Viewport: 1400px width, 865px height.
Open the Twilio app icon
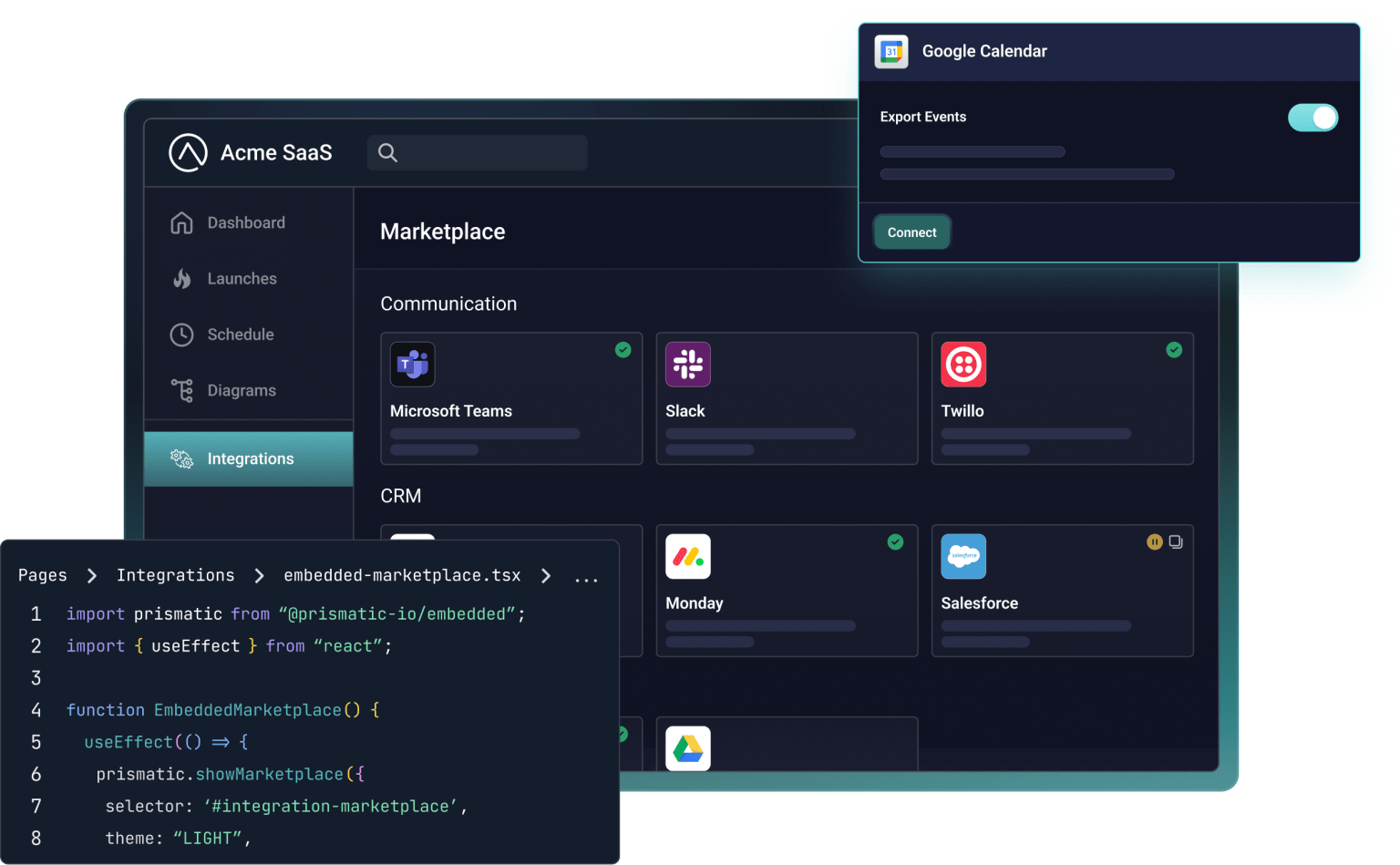pyautogui.click(x=963, y=365)
